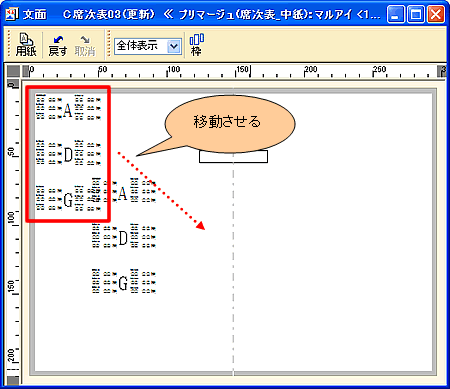The image size is (450, 389).
Task: Select the lower D seating block
Action: [124, 236]
